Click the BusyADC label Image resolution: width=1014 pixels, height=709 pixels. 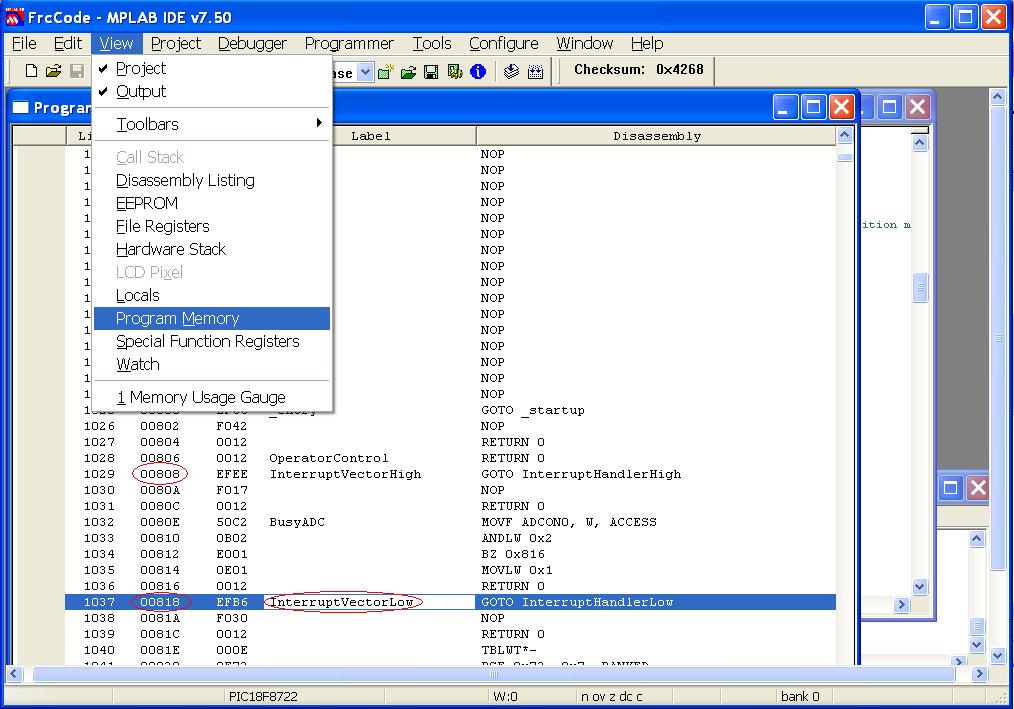pyautogui.click(x=297, y=522)
